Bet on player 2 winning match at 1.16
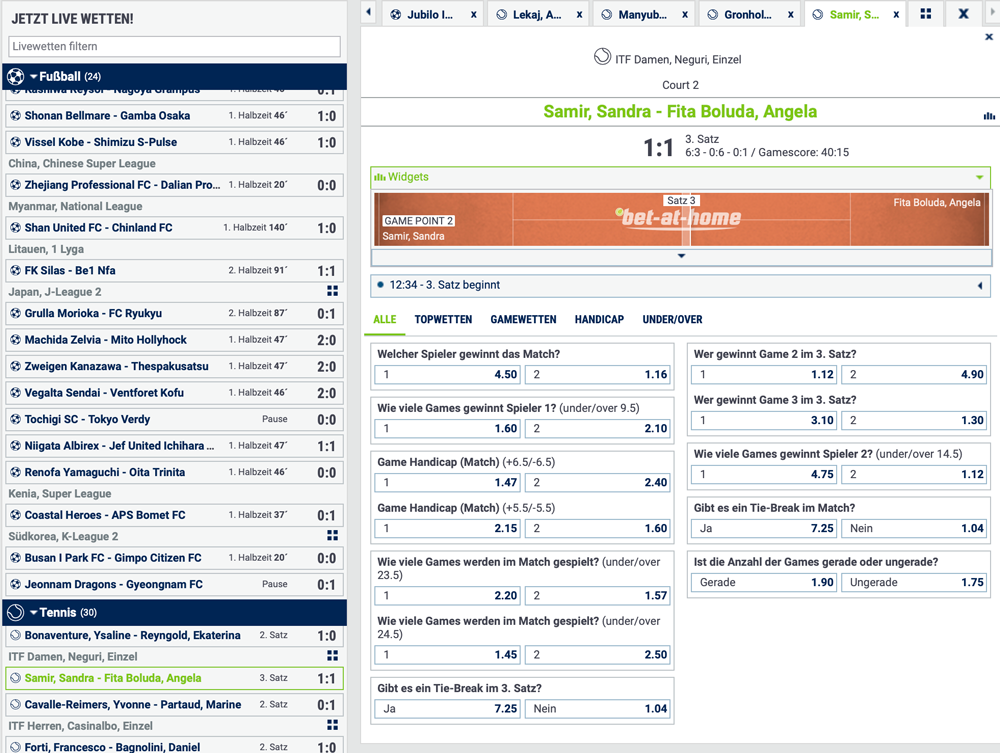Image resolution: width=1000 pixels, height=753 pixels. pyautogui.click(x=598, y=374)
